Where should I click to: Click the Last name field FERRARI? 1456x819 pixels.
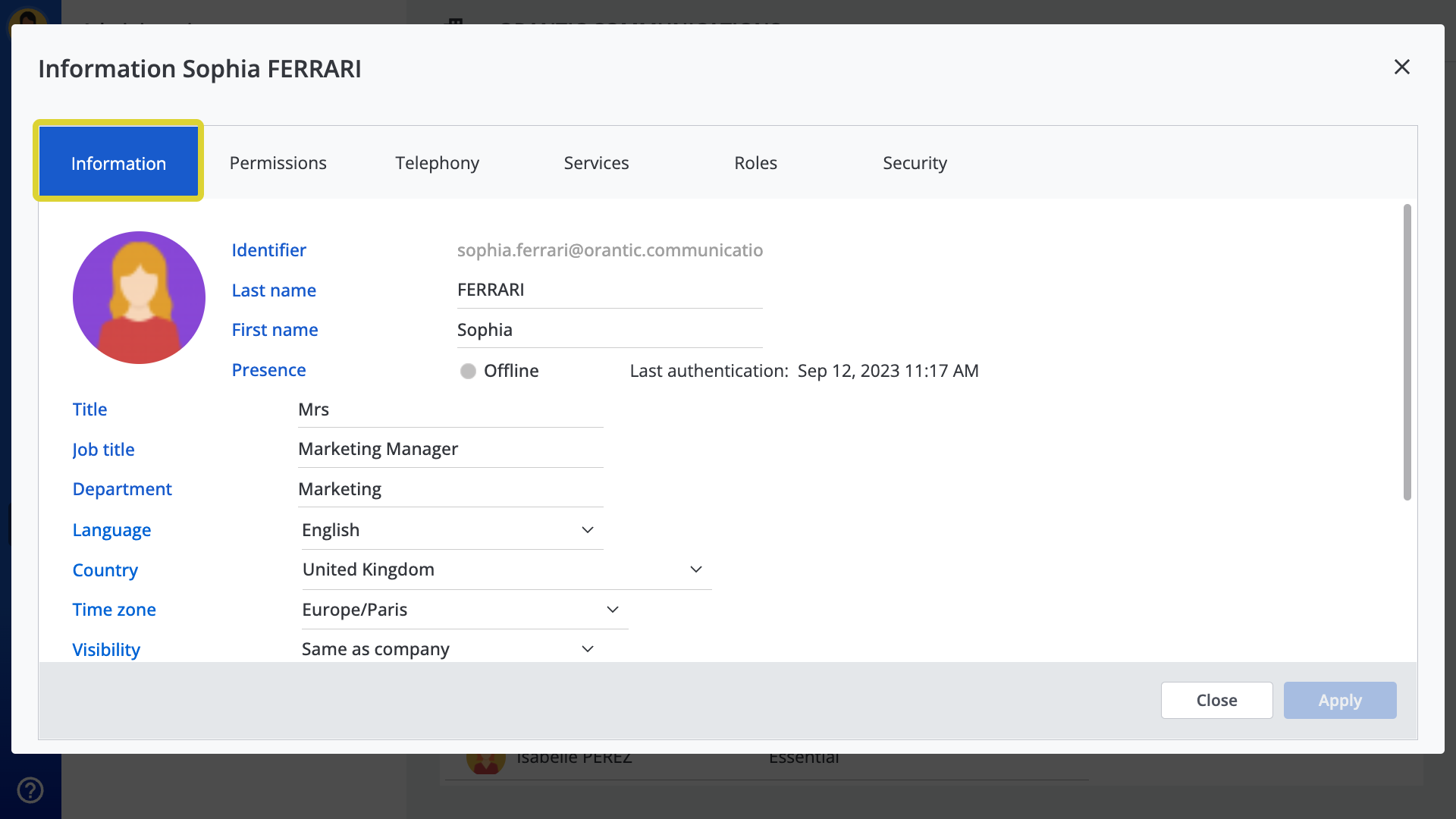(x=609, y=290)
